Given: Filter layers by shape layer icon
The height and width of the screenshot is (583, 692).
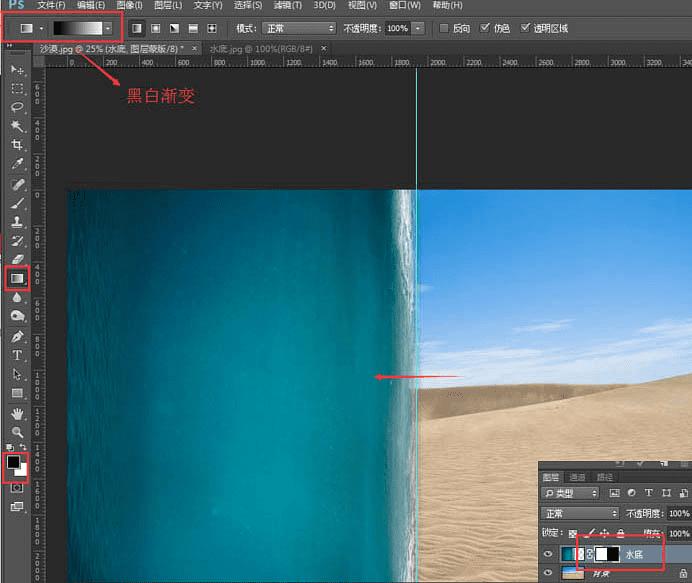Looking at the screenshot, I should pos(666,493).
